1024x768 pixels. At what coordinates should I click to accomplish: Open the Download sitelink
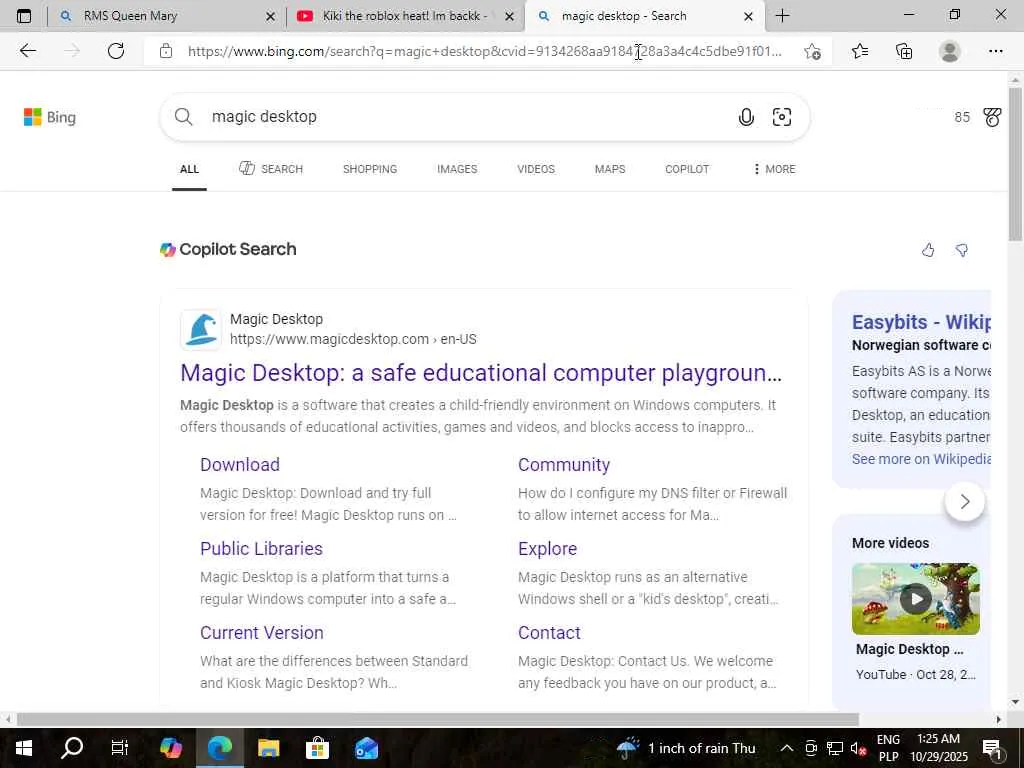(240, 464)
